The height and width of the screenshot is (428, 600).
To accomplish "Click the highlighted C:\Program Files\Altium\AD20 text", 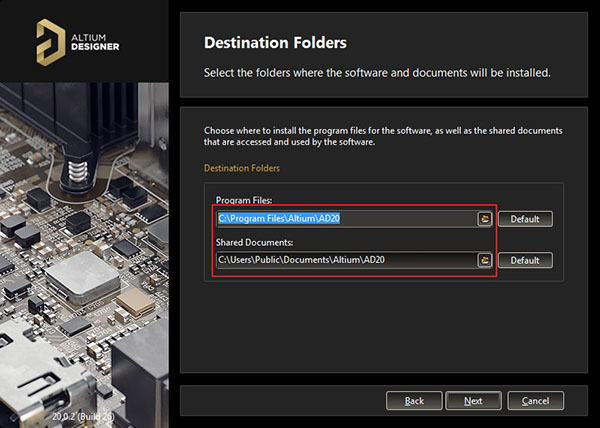I will tap(281, 219).
